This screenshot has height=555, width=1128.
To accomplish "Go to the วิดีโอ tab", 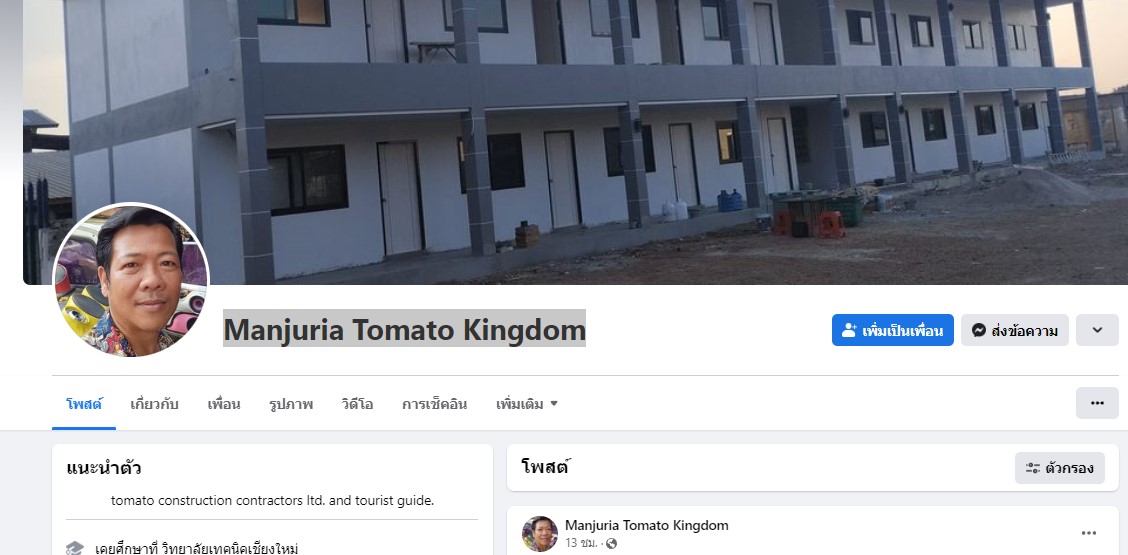I will point(357,404).
